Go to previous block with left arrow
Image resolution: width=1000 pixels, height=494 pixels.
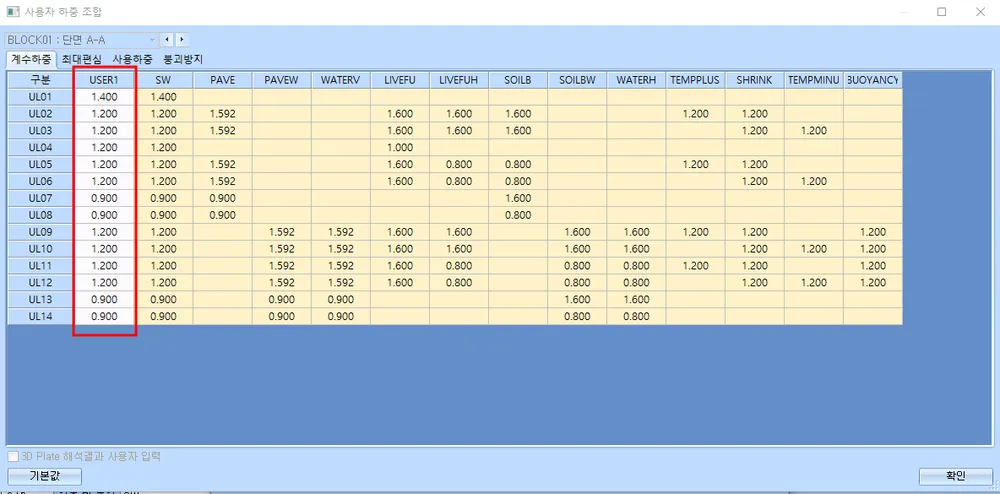click(168, 40)
